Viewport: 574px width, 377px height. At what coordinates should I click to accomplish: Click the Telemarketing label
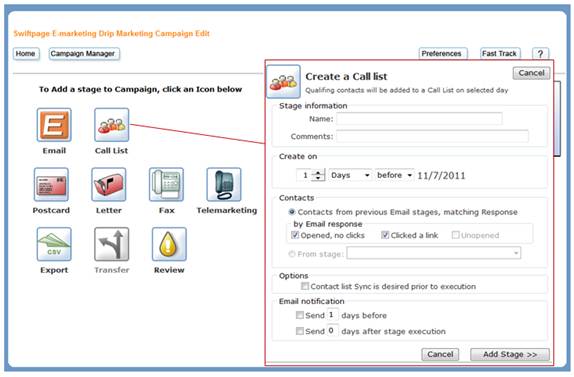tap(227, 210)
